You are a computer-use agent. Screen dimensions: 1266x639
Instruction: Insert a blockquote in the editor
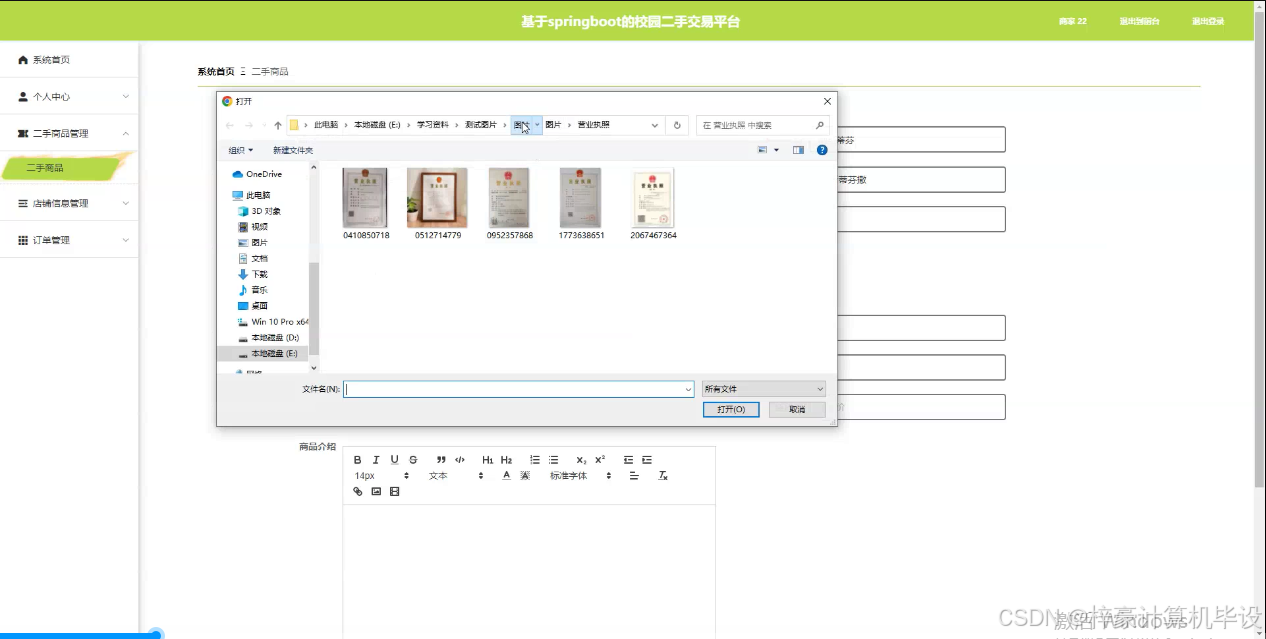441,460
